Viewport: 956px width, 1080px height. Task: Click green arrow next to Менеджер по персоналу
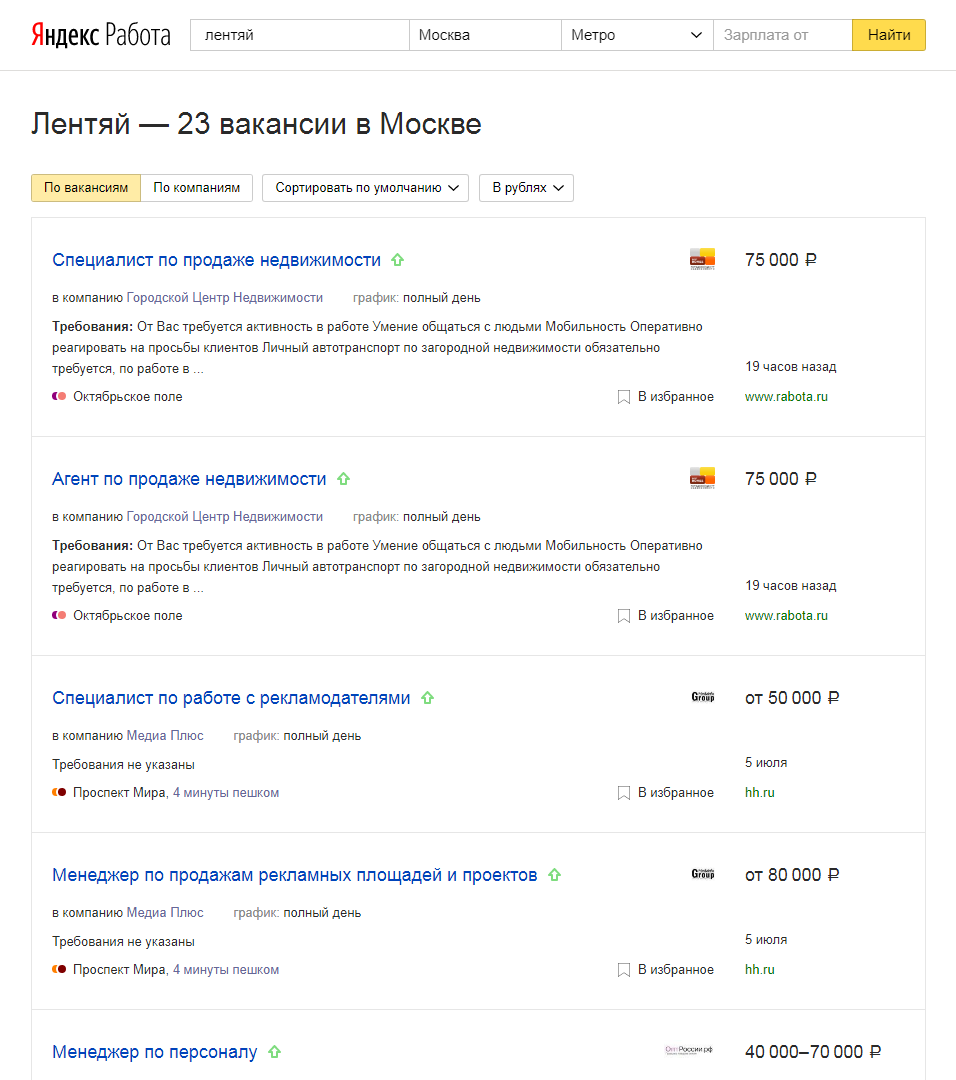click(275, 1052)
